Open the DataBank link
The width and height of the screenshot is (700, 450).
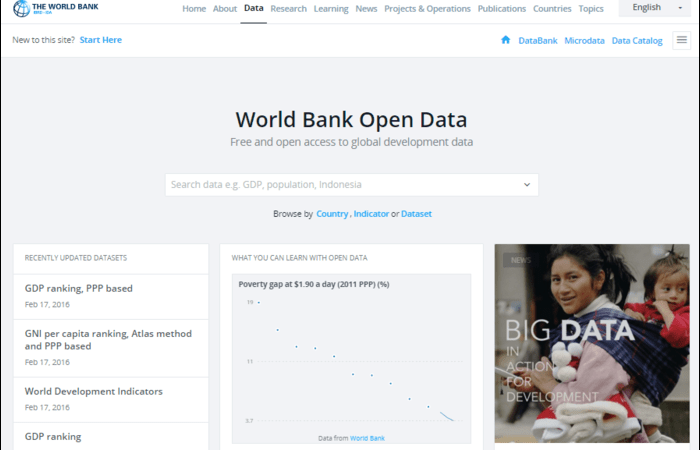pos(538,41)
